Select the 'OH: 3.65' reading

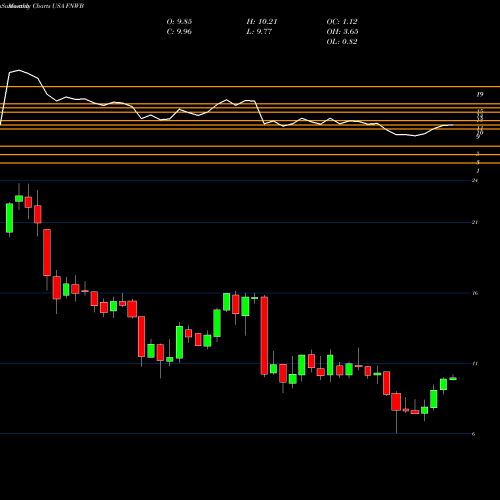(342, 32)
